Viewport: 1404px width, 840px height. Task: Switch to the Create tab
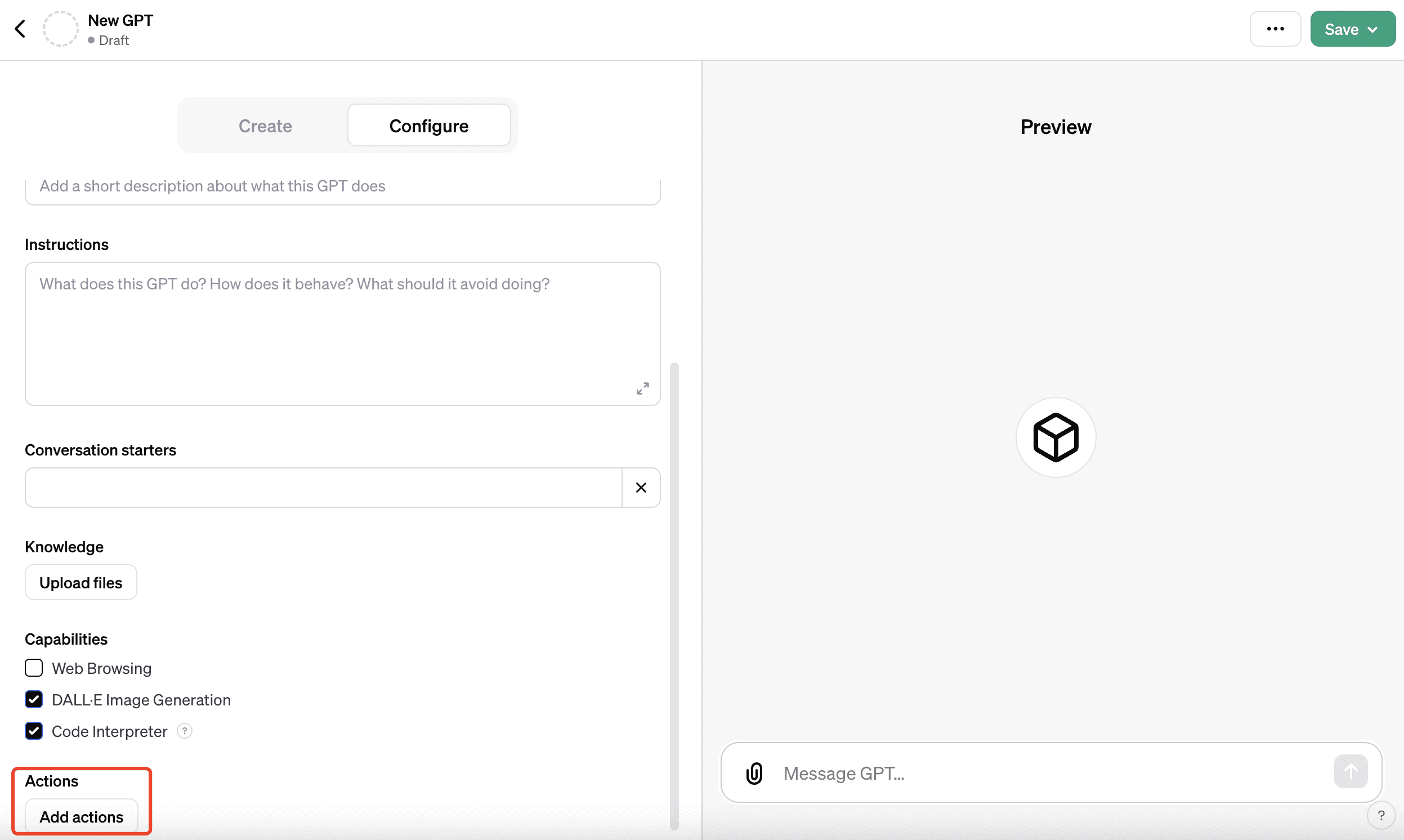pos(265,126)
